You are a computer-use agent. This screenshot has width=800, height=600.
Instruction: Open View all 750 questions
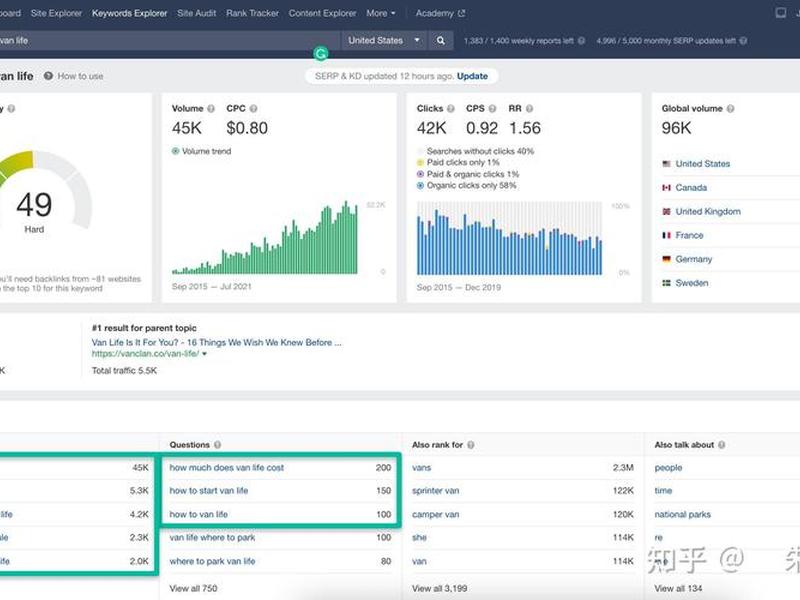193,588
